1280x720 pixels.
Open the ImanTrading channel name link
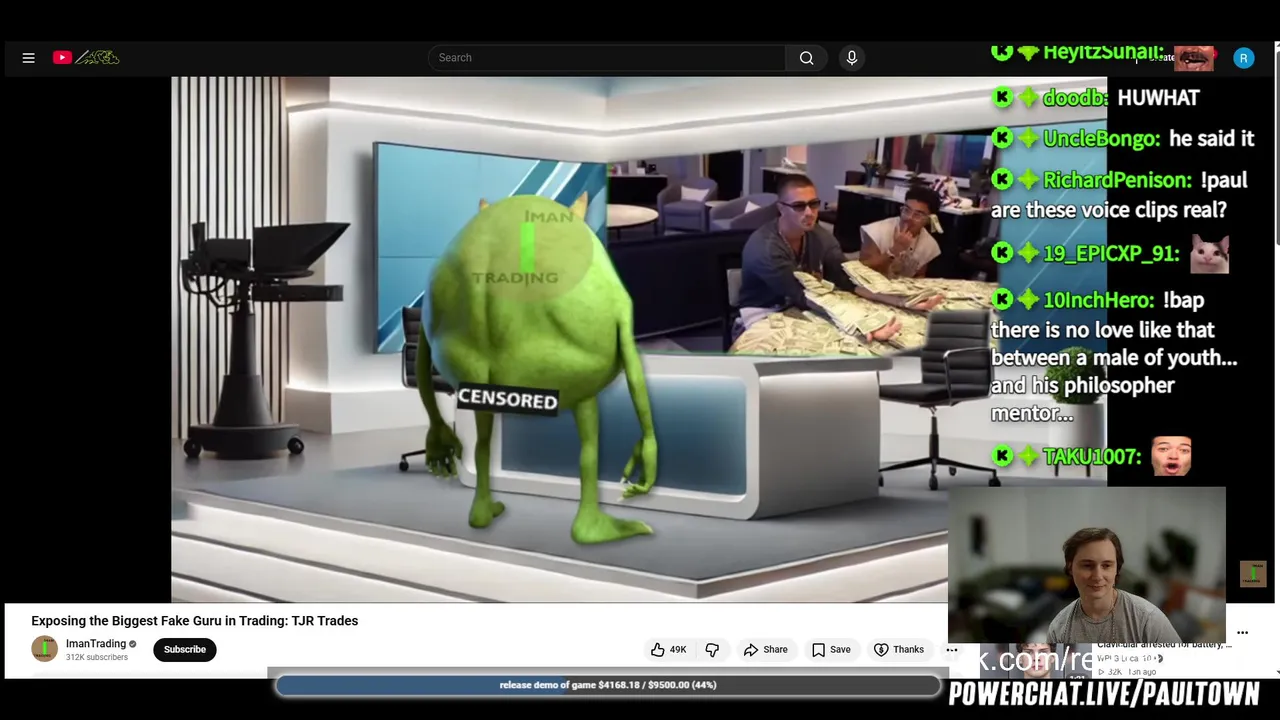click(96, 644)
